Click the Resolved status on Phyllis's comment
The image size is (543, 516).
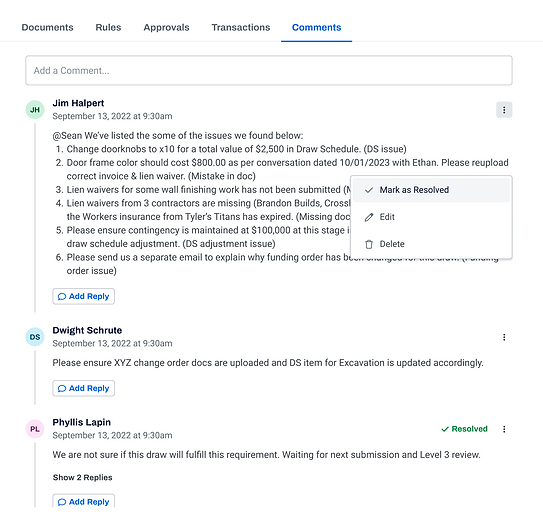point(464,429)
